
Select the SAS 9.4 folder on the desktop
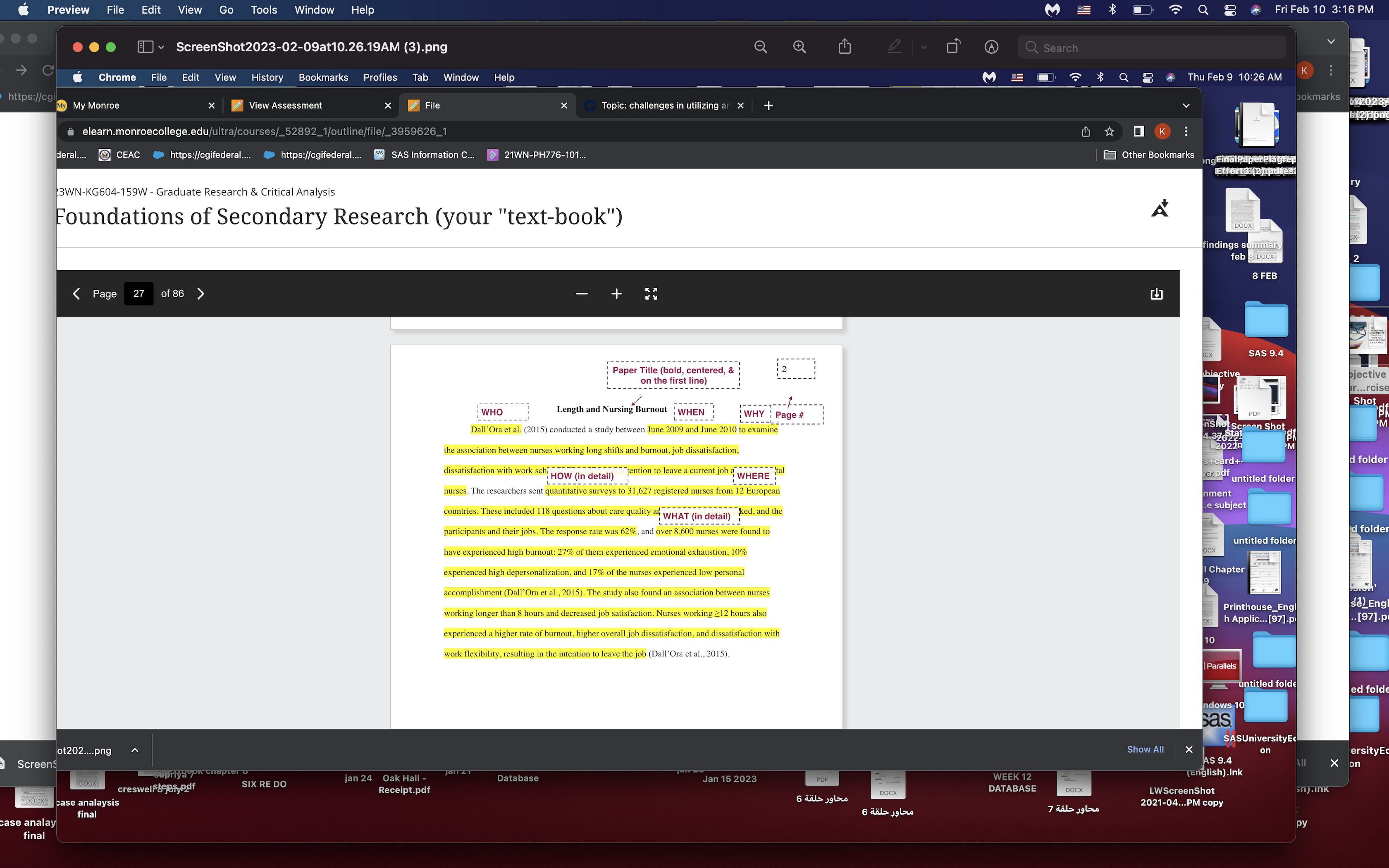[1265, 329]
